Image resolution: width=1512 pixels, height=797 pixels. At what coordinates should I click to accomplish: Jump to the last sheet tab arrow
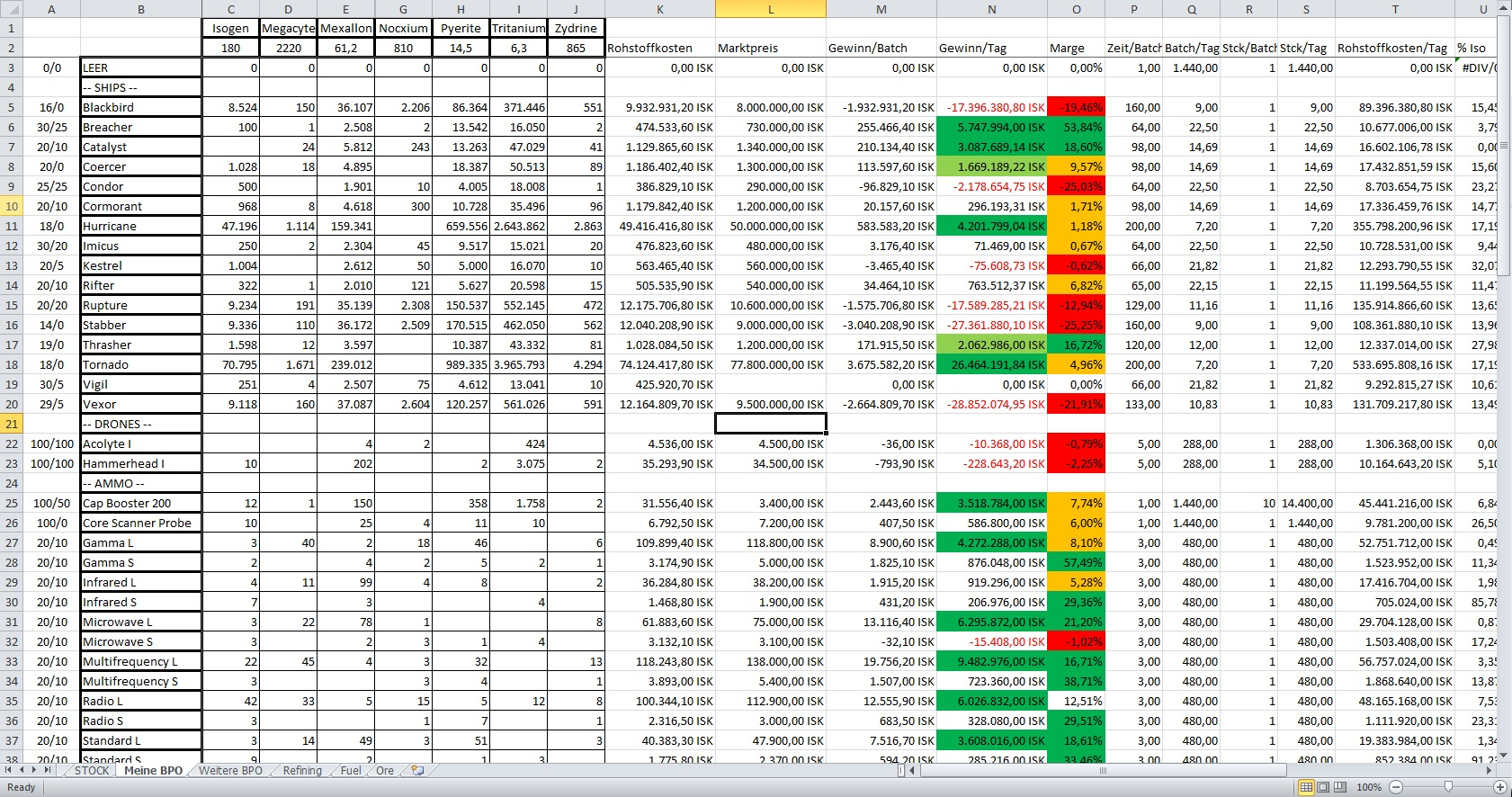(x=48, y=770)
